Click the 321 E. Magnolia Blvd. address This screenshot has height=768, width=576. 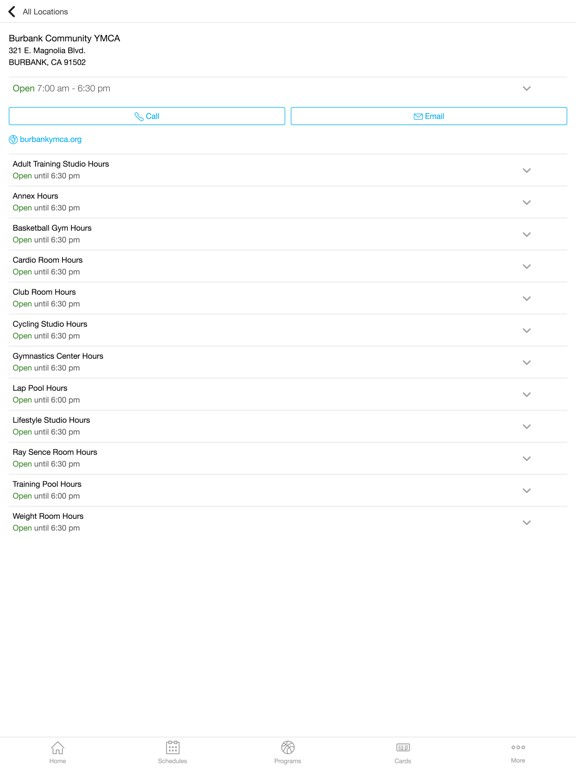coord(47,50)
